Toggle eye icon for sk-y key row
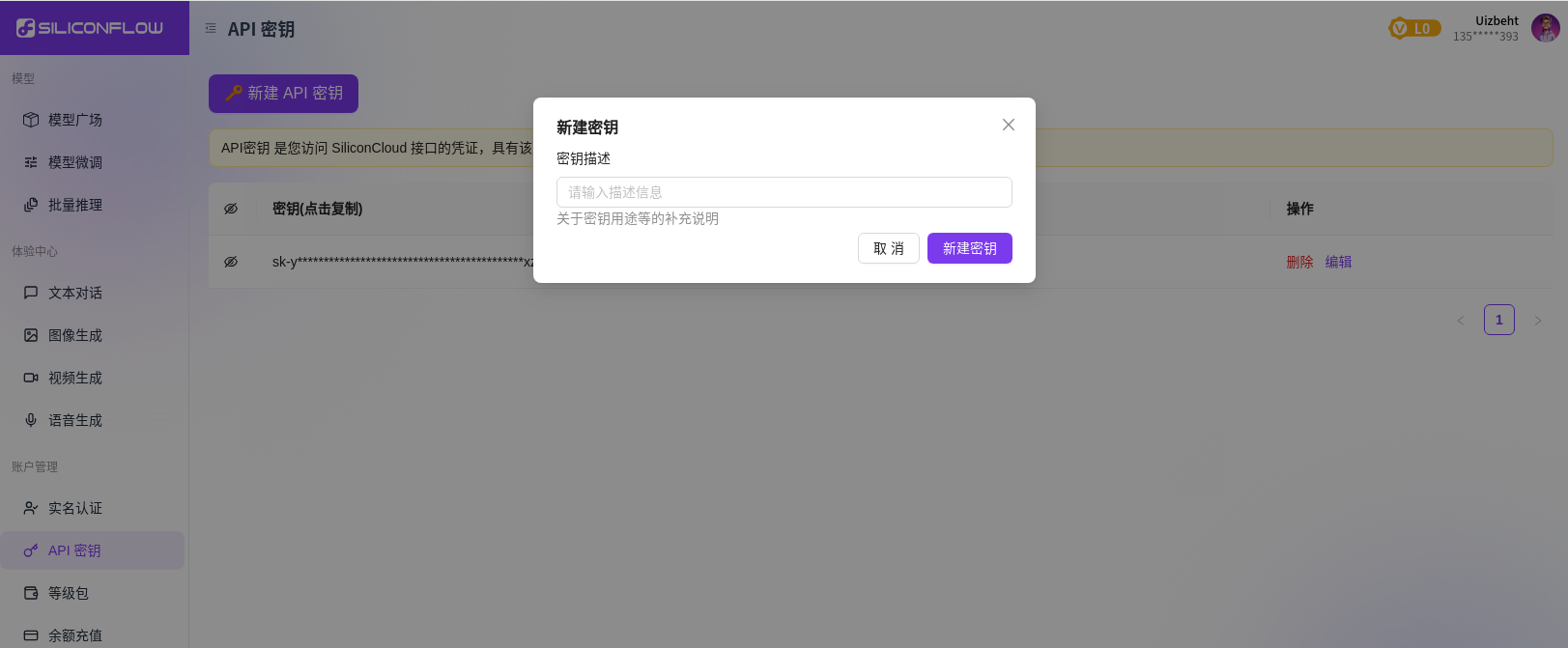The image size is (1568, 648). tap(231, 262)
